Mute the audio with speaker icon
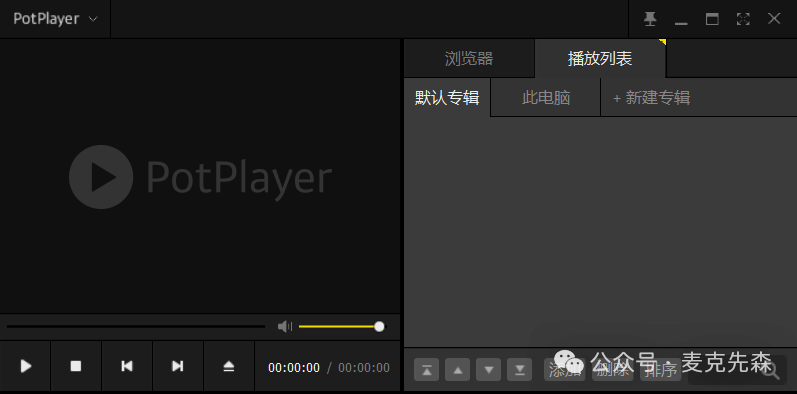Viewport: 797px width, 394px height. (x=285, y=326)
